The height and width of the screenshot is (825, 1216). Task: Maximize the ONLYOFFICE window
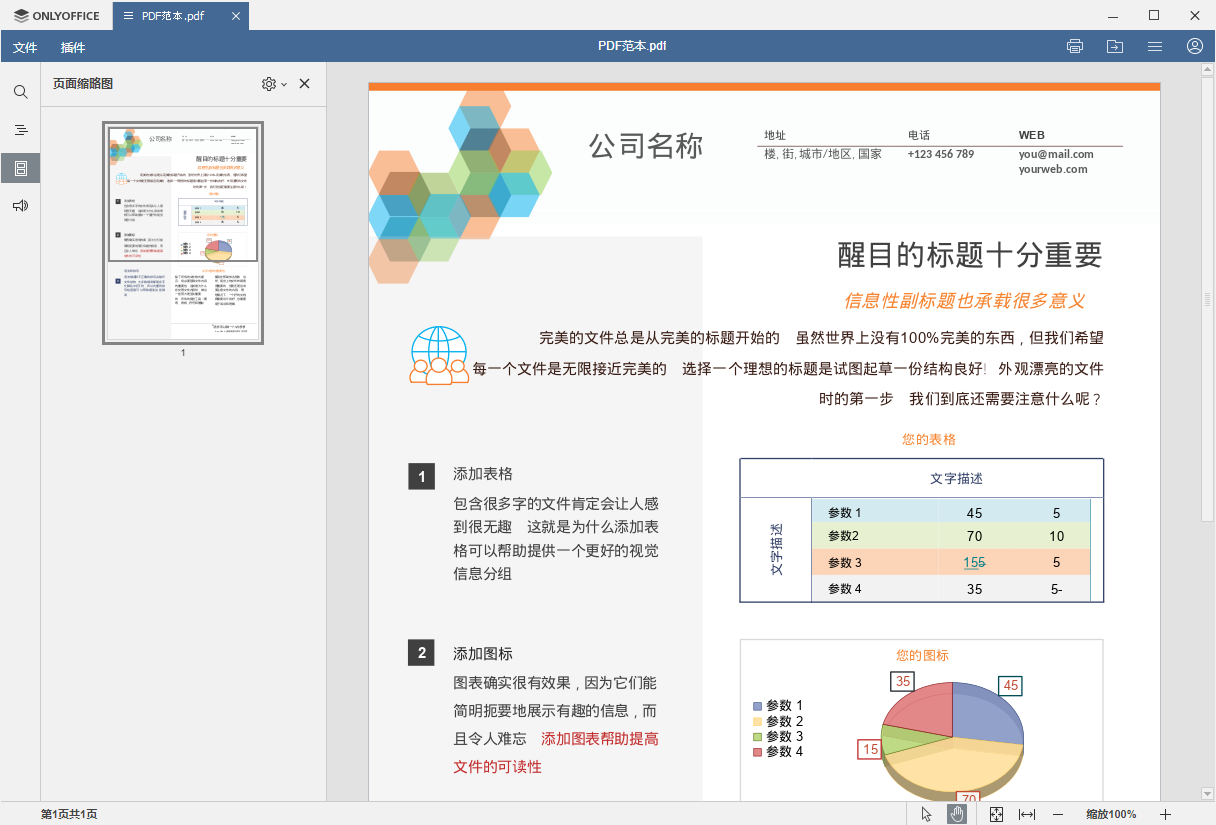point(1154,15)
